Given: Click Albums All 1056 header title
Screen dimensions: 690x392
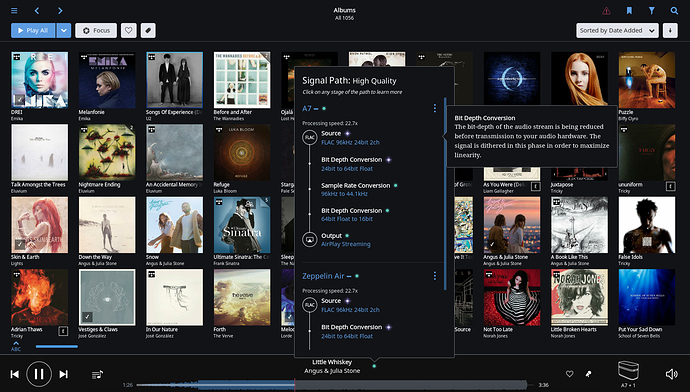Looking at the screenshot, I should 345,14.
